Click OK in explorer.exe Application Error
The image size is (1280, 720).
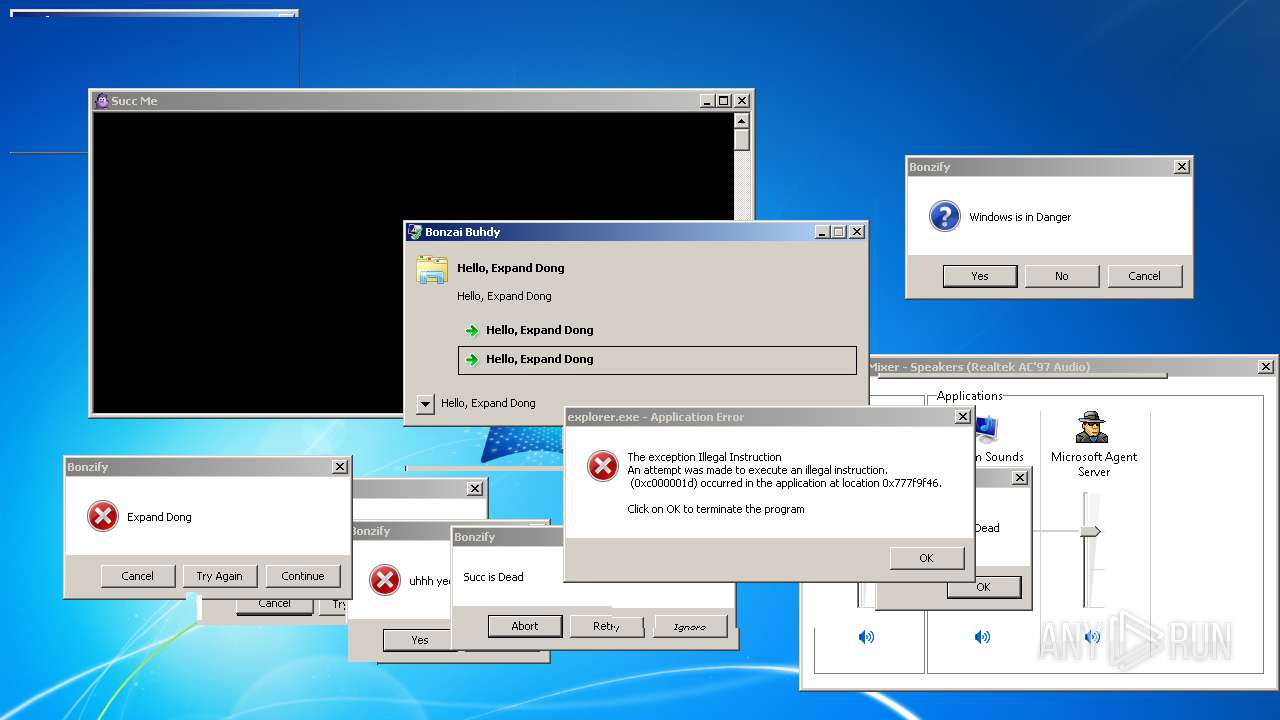(926, 558)
